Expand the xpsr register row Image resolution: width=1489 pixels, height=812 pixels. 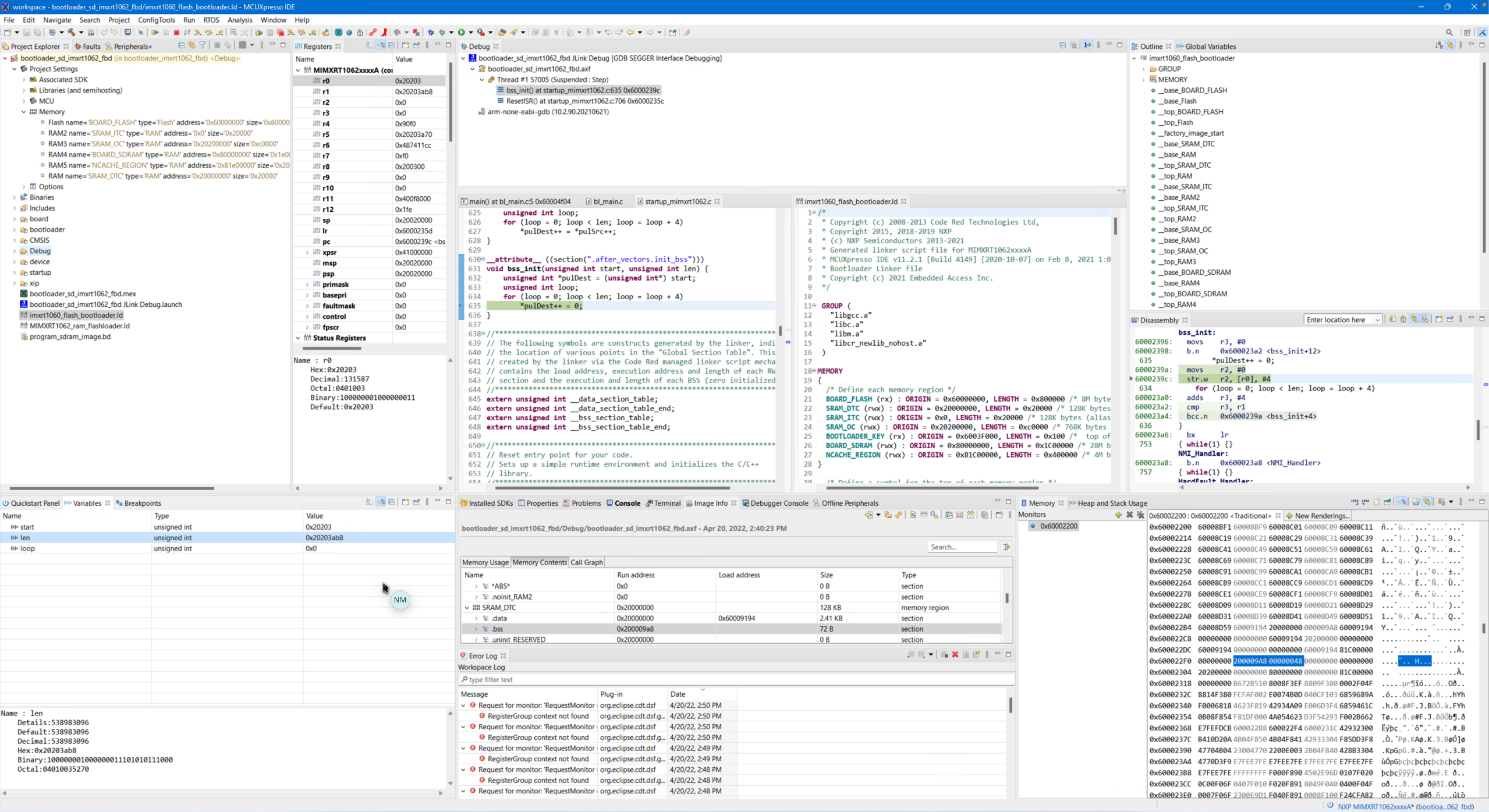[307, 253]
